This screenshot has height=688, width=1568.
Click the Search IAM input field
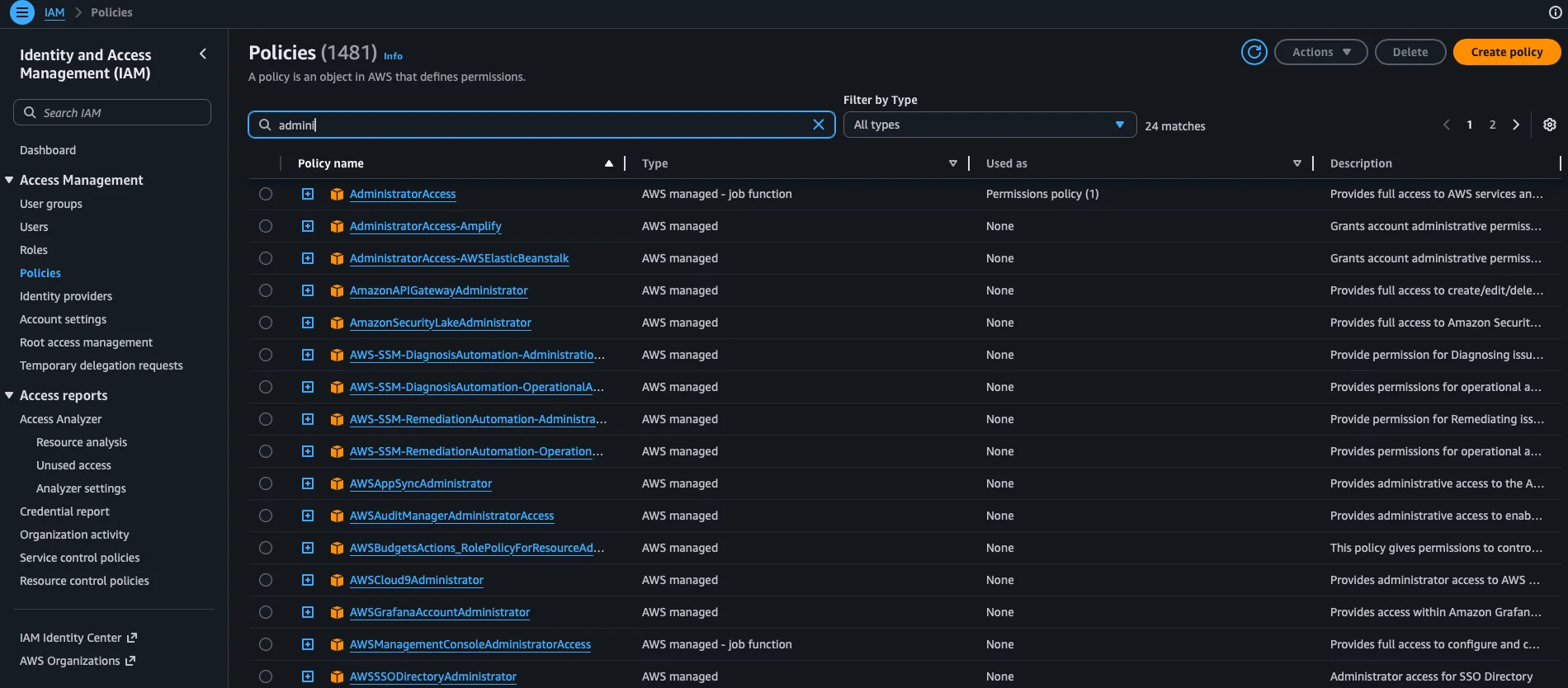tap(112, 112)
